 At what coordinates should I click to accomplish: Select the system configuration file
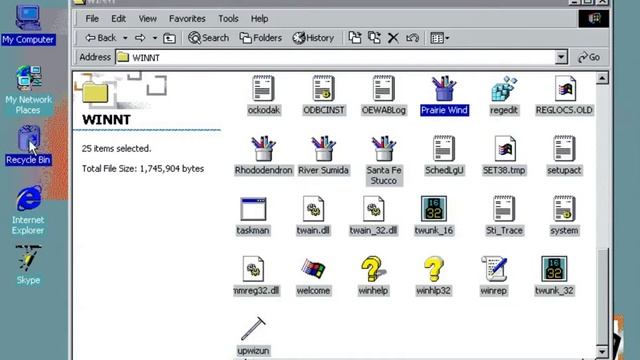click(x=564, y=209)
